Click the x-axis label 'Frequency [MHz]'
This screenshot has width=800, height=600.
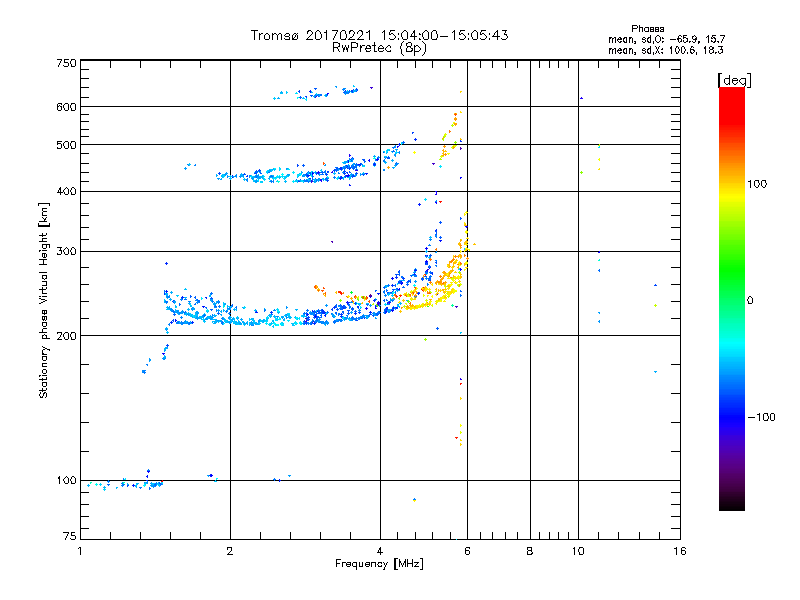379,564
